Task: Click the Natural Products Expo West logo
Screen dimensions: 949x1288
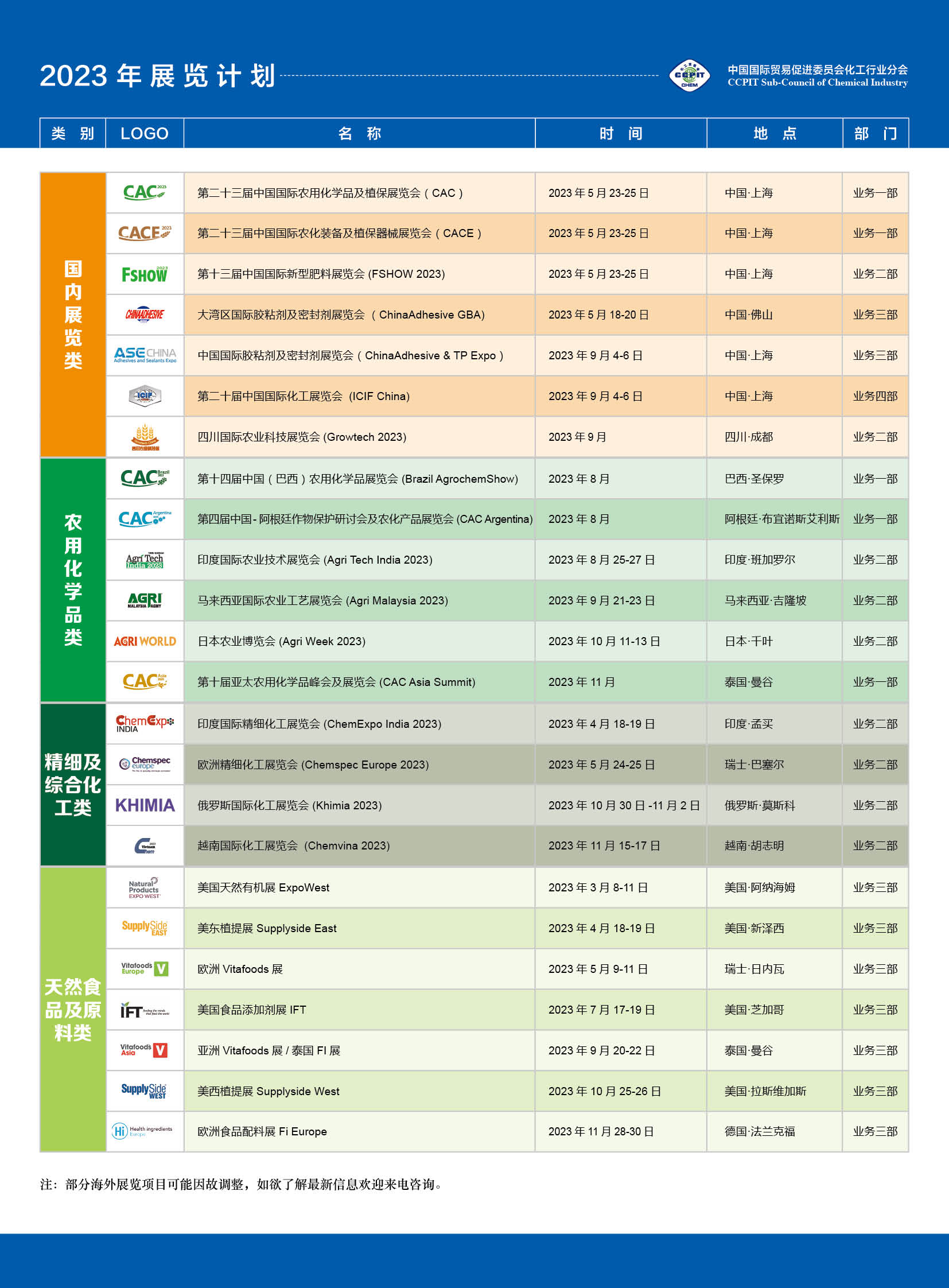Action: [x=145, y=887]
